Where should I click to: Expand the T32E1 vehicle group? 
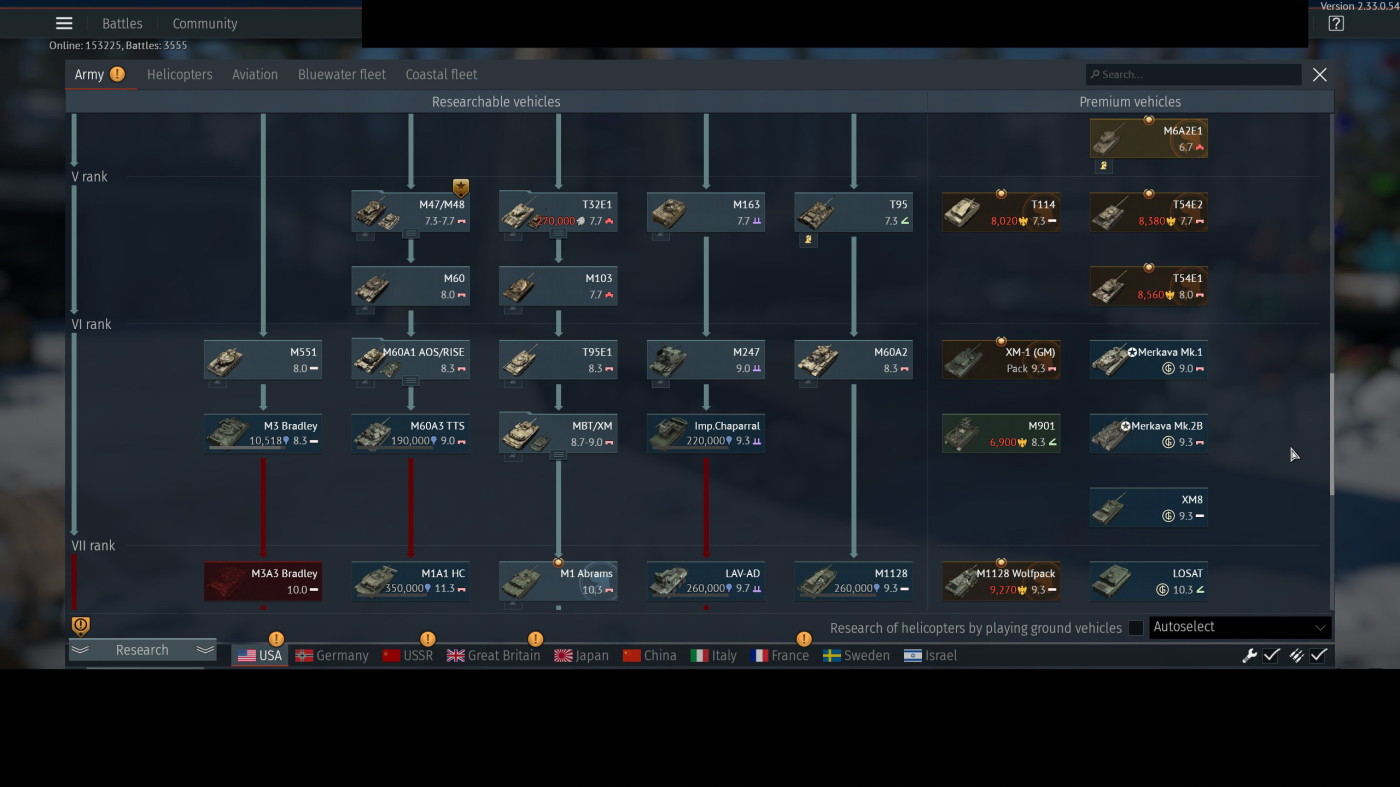(x=558, y=234)
